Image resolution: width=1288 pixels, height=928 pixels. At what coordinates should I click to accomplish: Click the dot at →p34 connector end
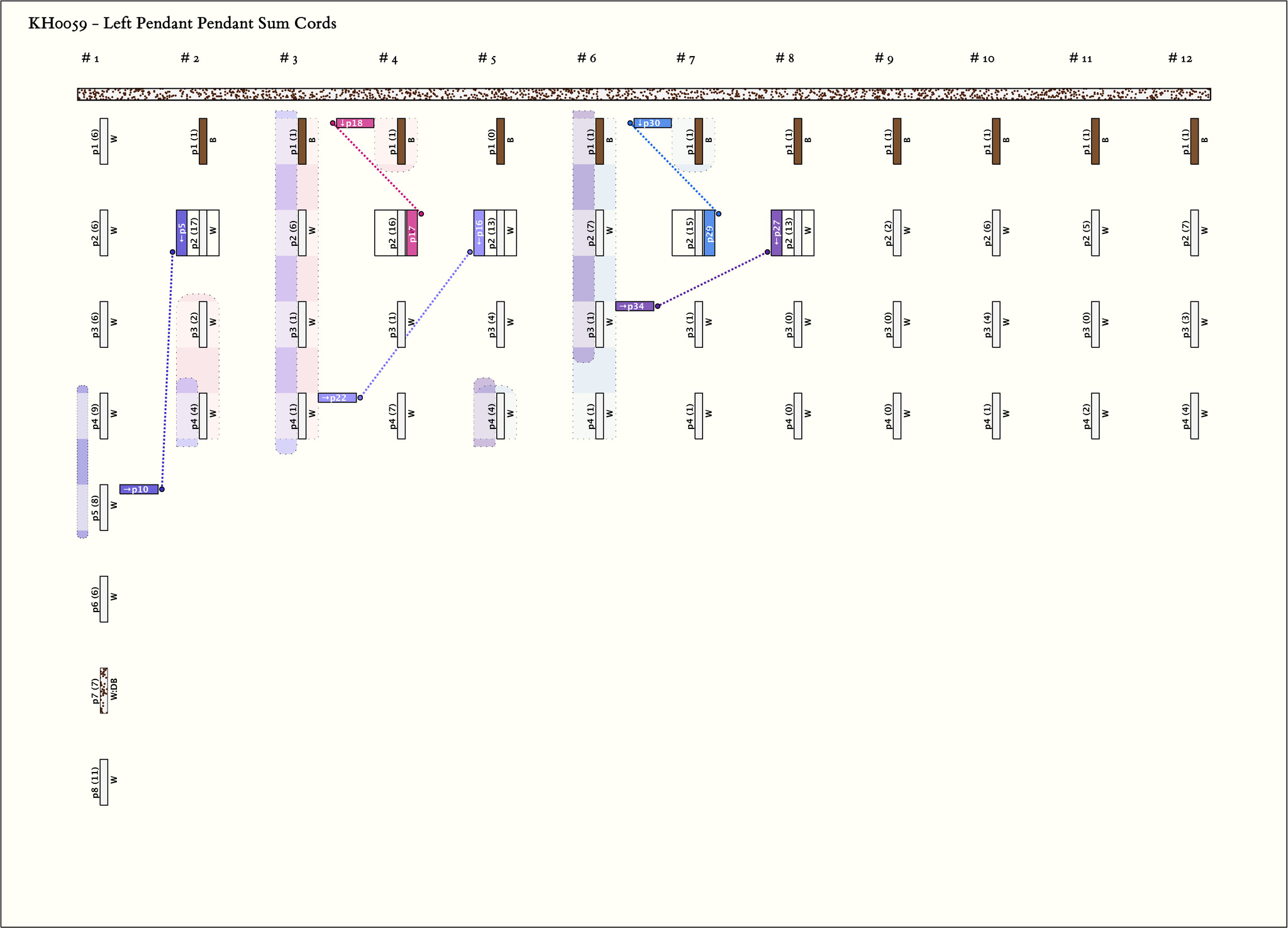click(658, 306)
